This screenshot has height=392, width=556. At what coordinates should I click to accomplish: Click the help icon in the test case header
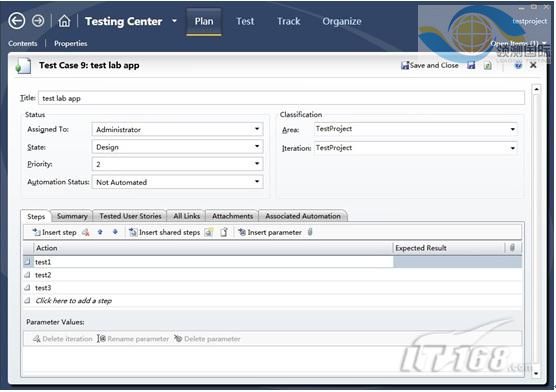pos(518,65)
